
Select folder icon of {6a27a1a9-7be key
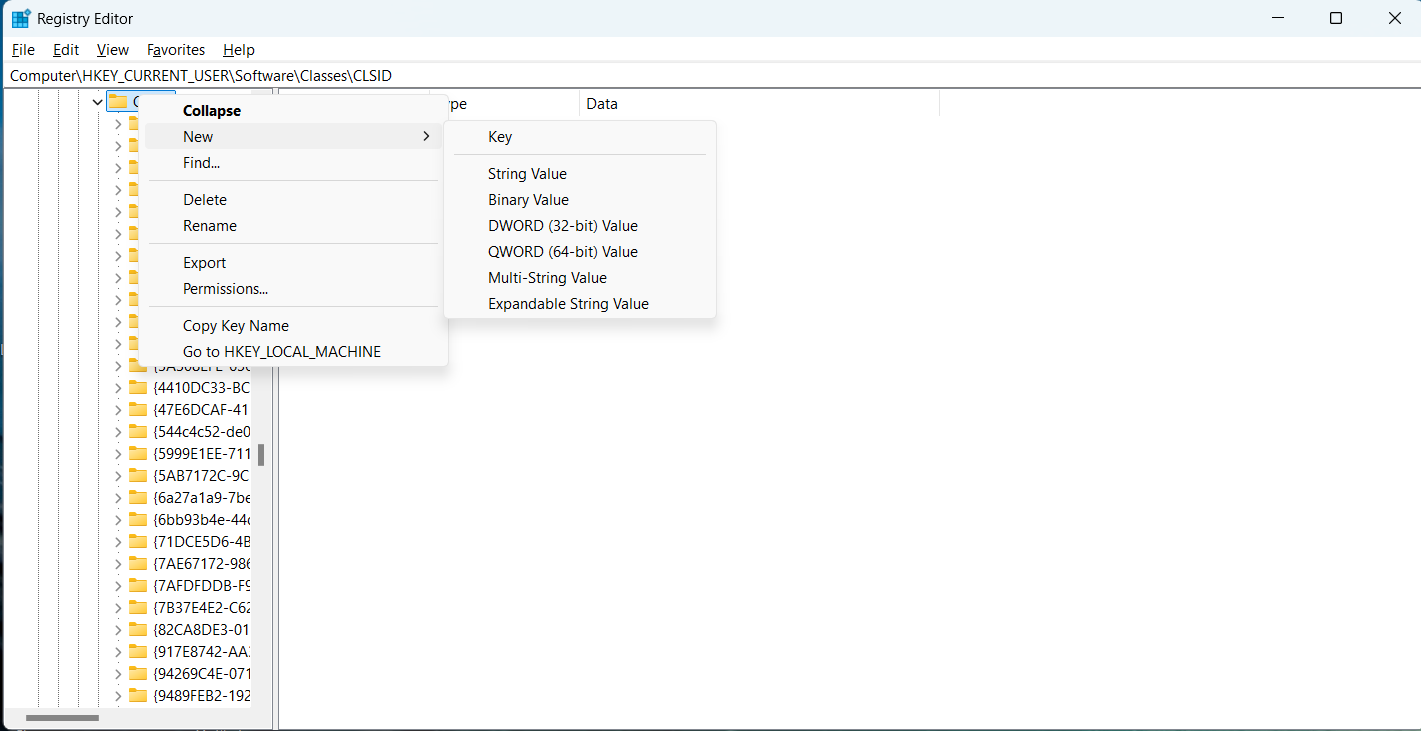coord(138,498)
